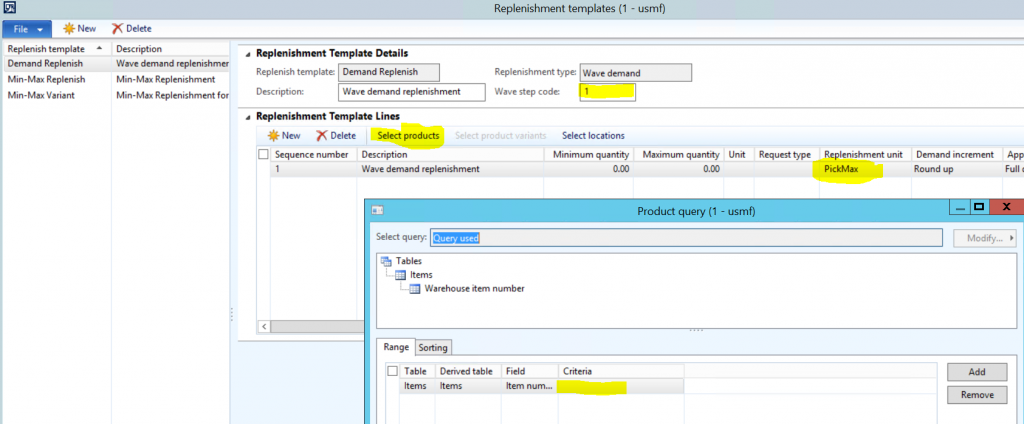Collapse Replenishment Template Details section

click(248, 54)
